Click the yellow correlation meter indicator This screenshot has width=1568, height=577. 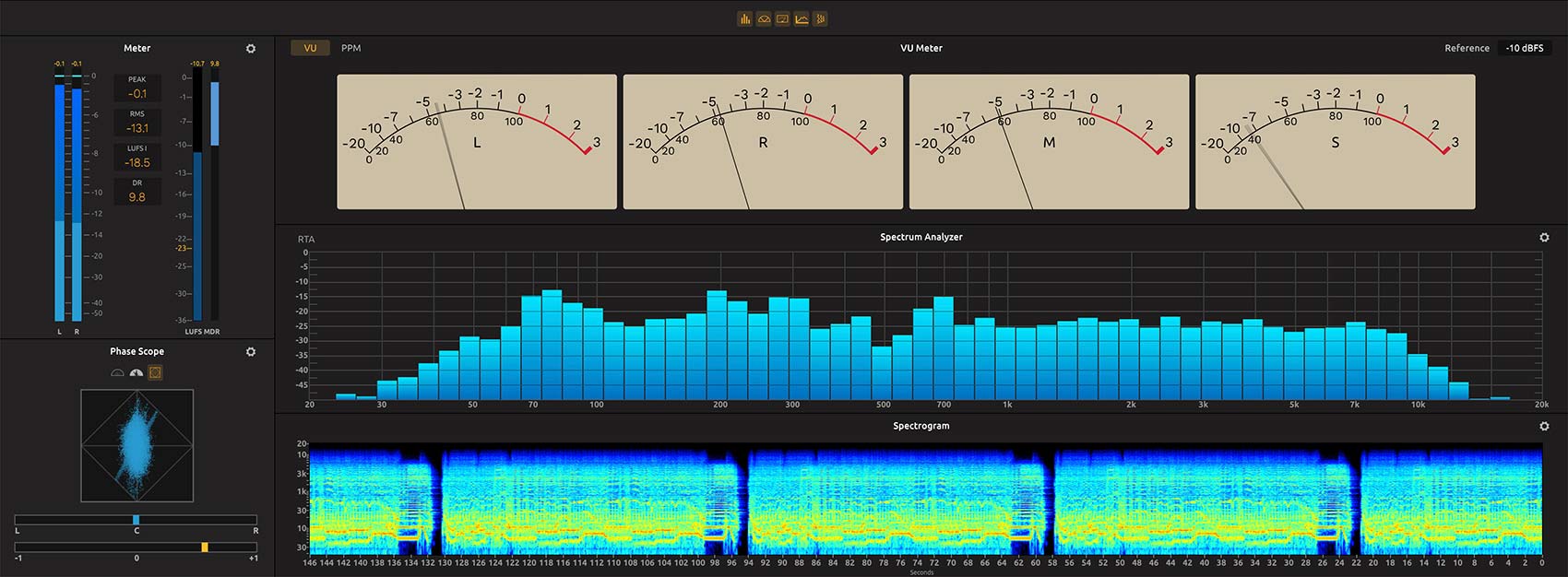pos(205,548)
